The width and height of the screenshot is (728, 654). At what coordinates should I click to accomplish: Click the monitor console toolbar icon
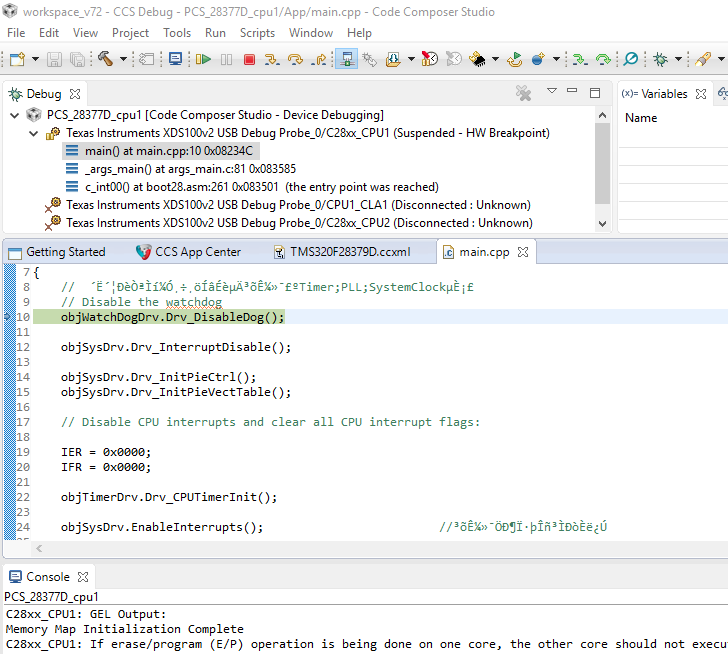176,59
